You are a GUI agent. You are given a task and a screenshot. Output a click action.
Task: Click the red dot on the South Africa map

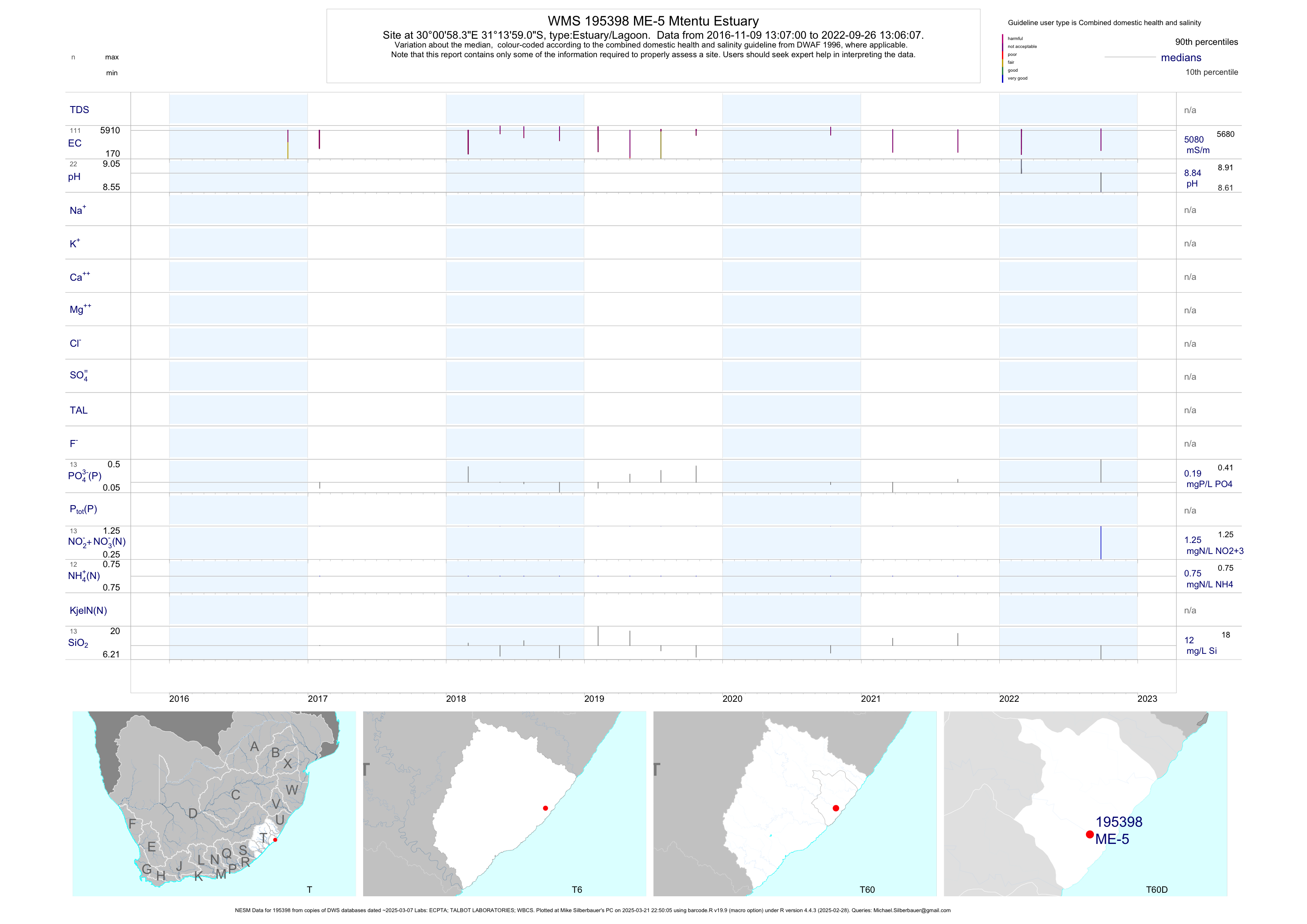tap(275, 840)
